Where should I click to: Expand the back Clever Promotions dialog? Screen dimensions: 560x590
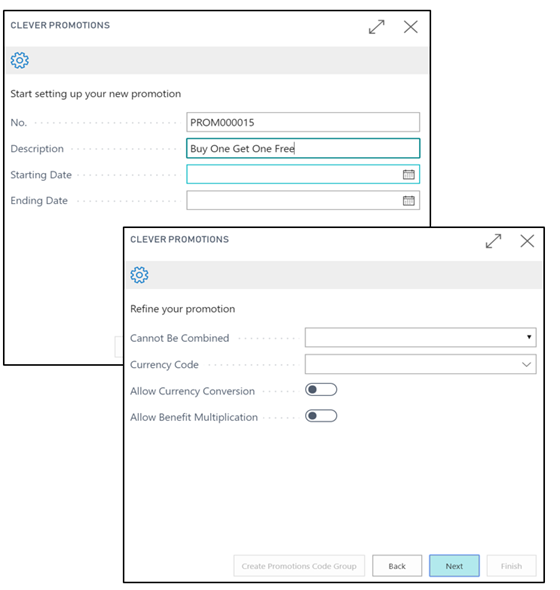(376, 27)
